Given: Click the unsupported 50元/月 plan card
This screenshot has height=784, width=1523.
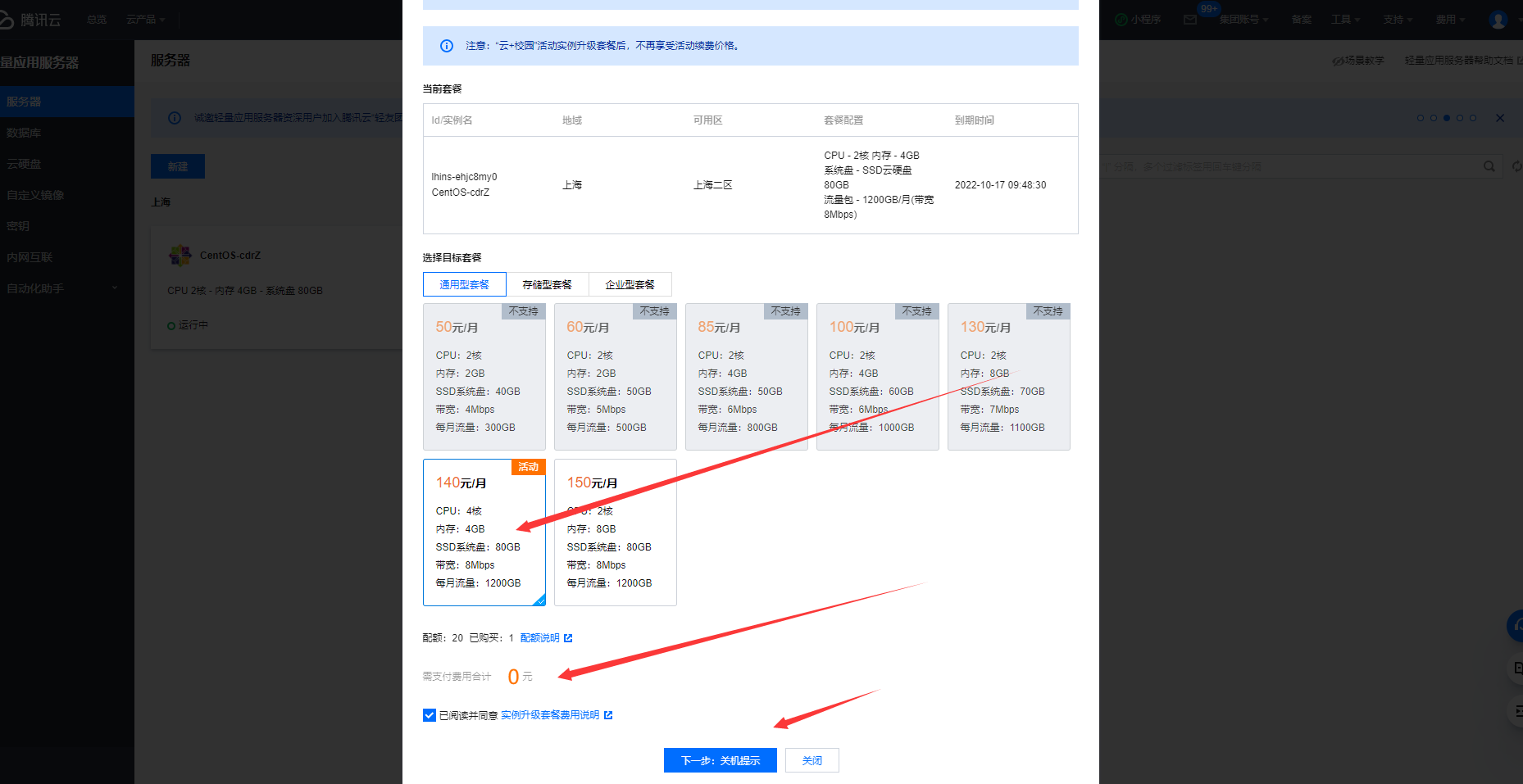Looking at the screenshot, I should [484, 377].
